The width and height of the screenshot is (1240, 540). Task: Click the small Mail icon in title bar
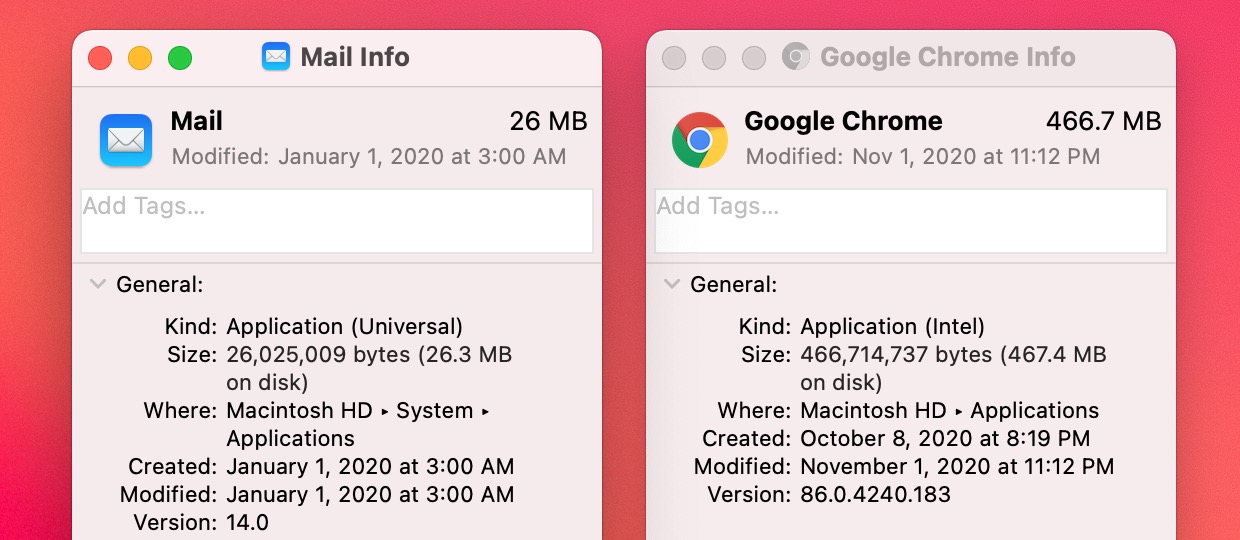(276, 56)
